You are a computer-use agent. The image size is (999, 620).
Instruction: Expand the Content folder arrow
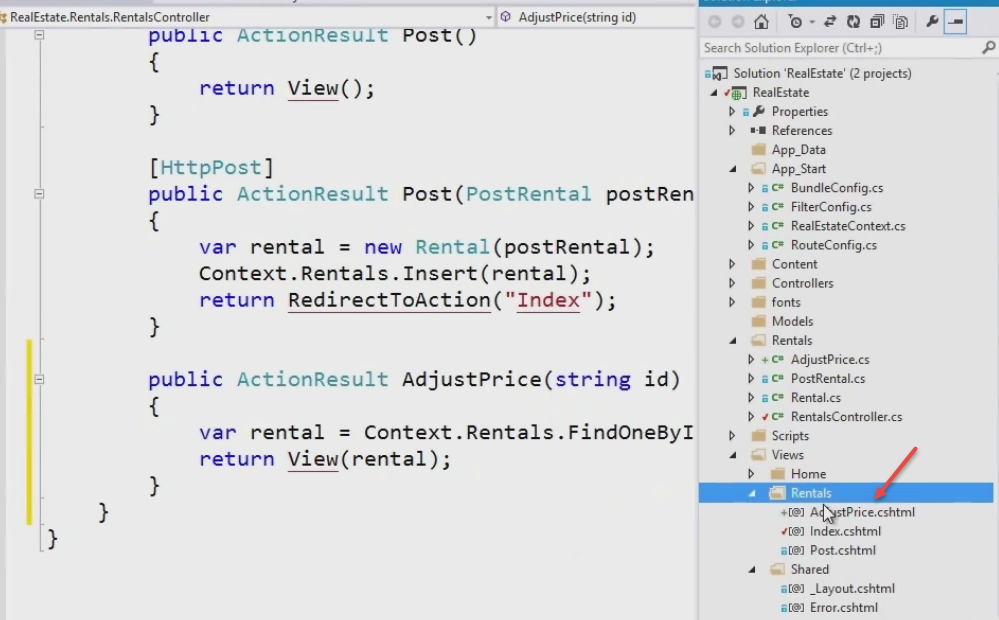[x=732, y=264]
